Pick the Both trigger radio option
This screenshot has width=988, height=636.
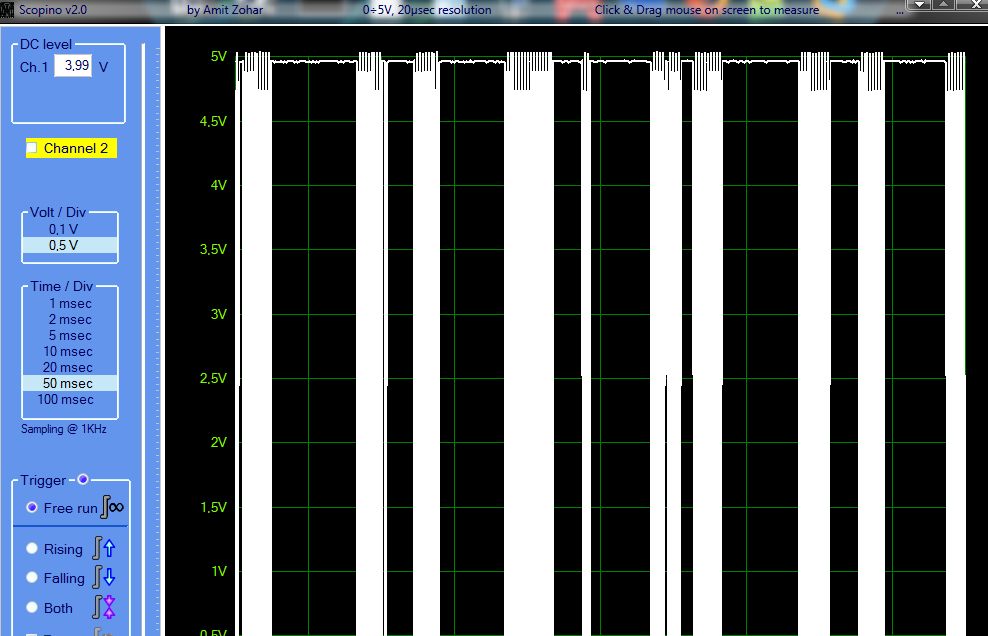click(x=32, y=608)
